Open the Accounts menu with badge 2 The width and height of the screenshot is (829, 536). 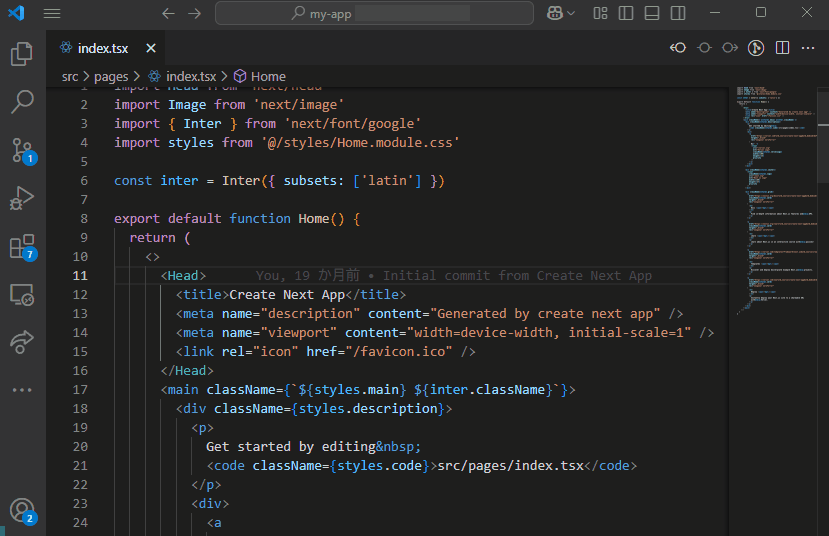coord(23,511)
